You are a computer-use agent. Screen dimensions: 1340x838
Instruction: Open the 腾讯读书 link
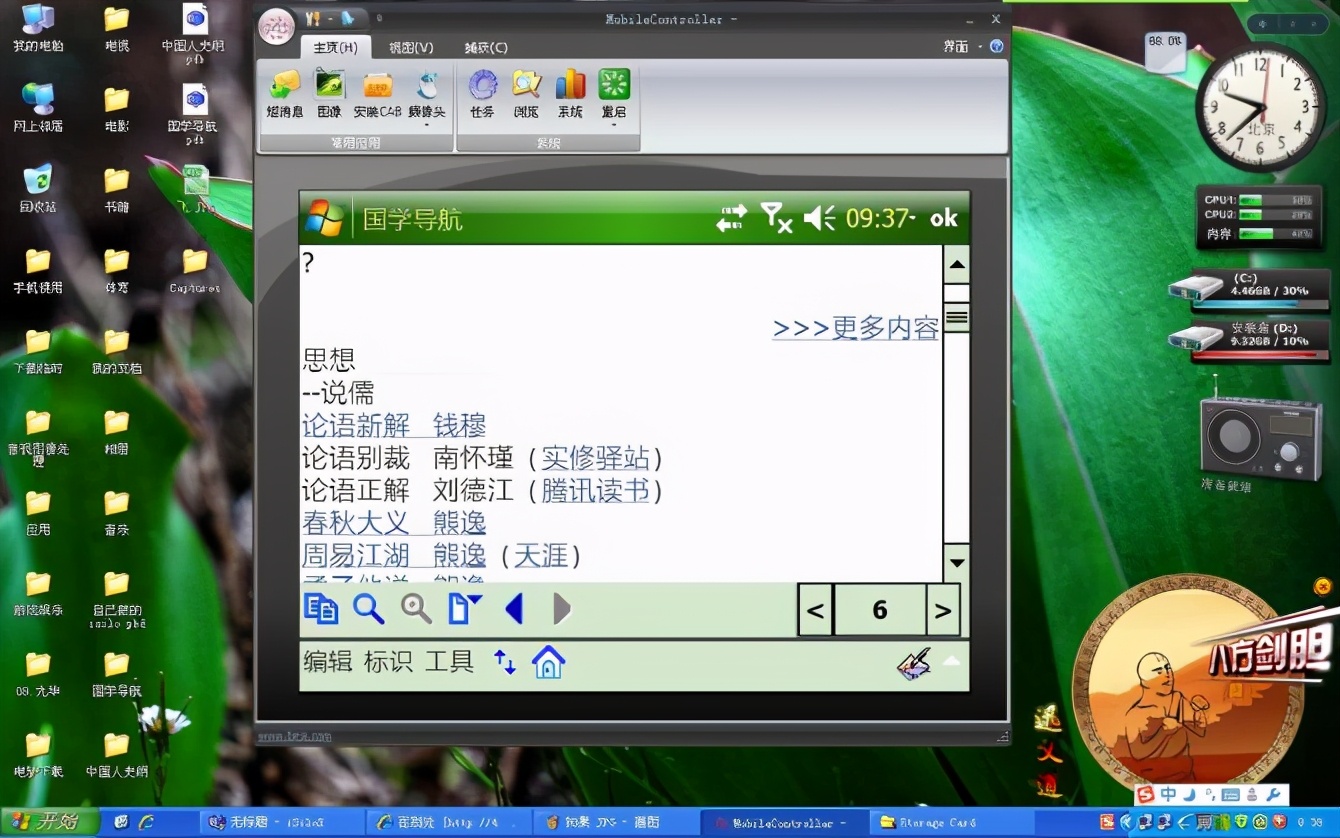(595, 490)
